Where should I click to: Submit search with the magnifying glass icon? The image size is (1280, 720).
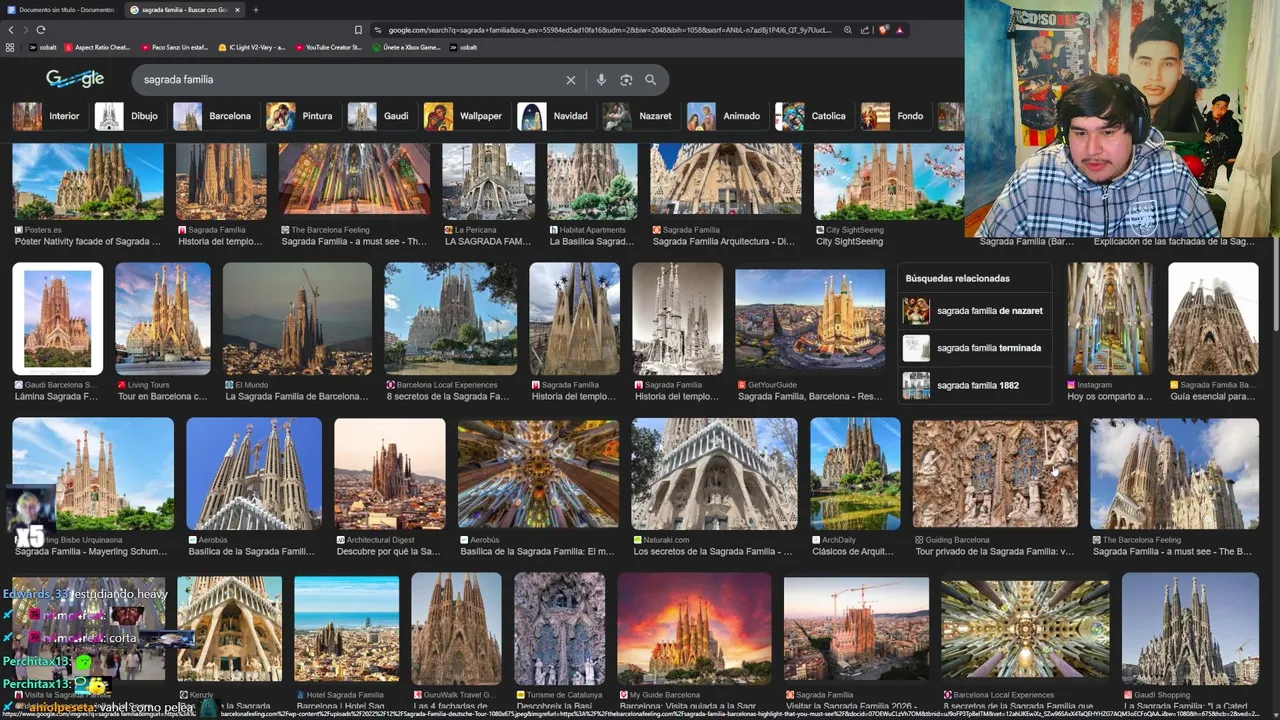click(651, 80)
